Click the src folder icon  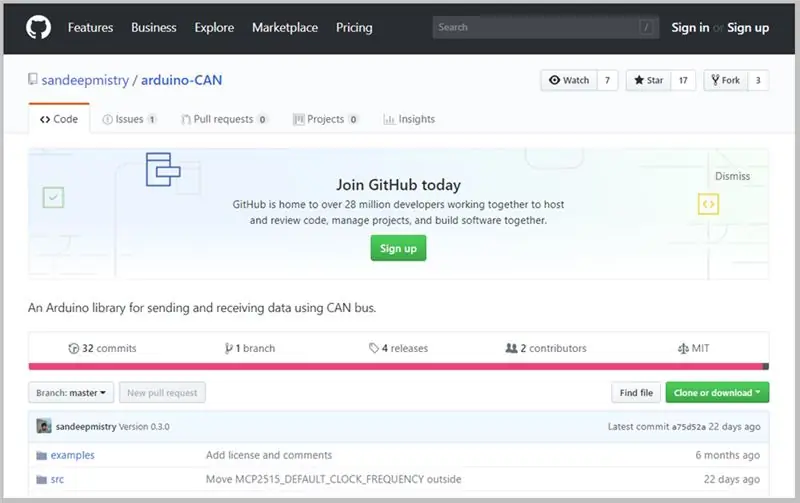pyautogui.click(x=41, y=480)
